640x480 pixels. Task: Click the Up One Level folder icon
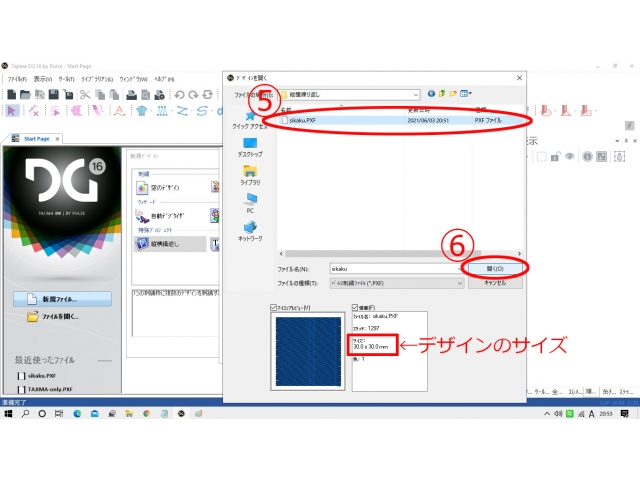(442, 94)
